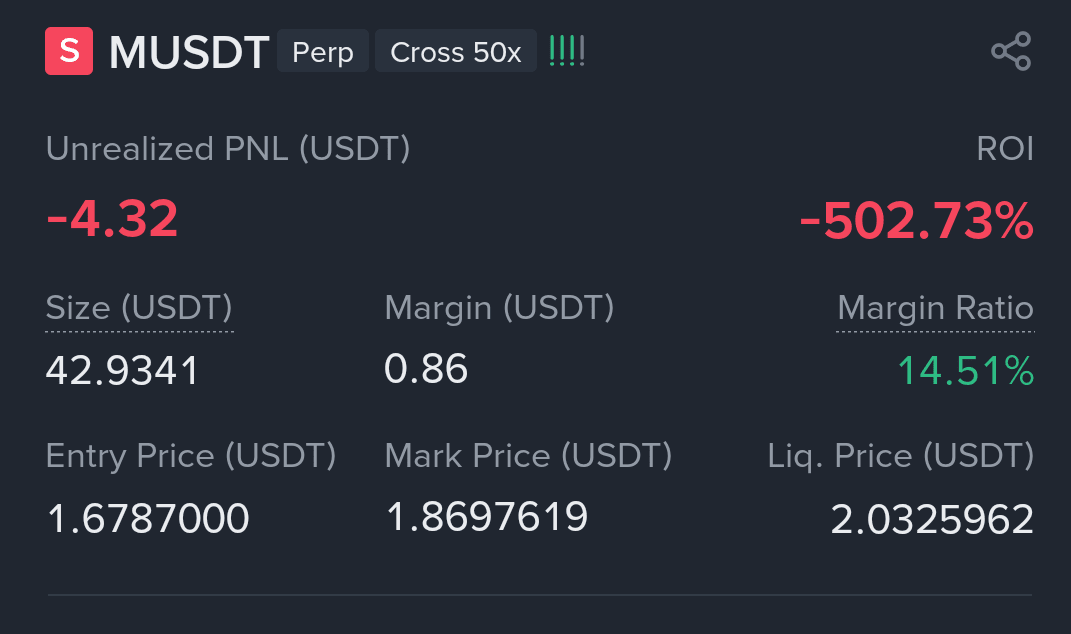Click the Margin (USDT) label
The image size is (1071, 634).
coord(499,308)
